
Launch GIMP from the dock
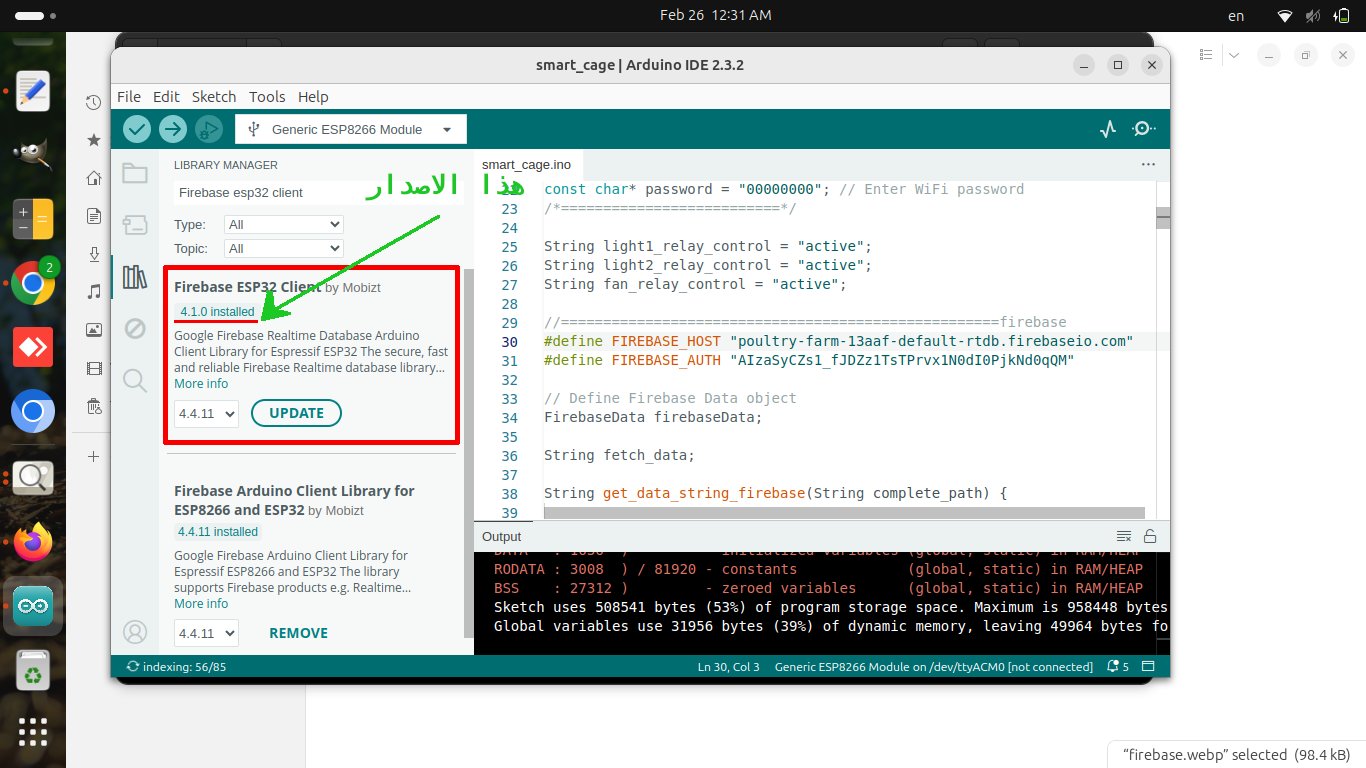click(x=32, y=155)
